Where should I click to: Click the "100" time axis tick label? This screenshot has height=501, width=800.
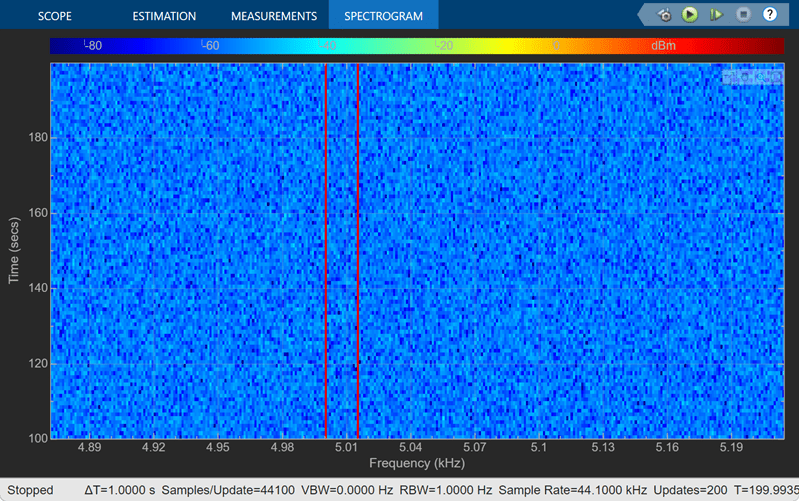[x=38, y=438]
